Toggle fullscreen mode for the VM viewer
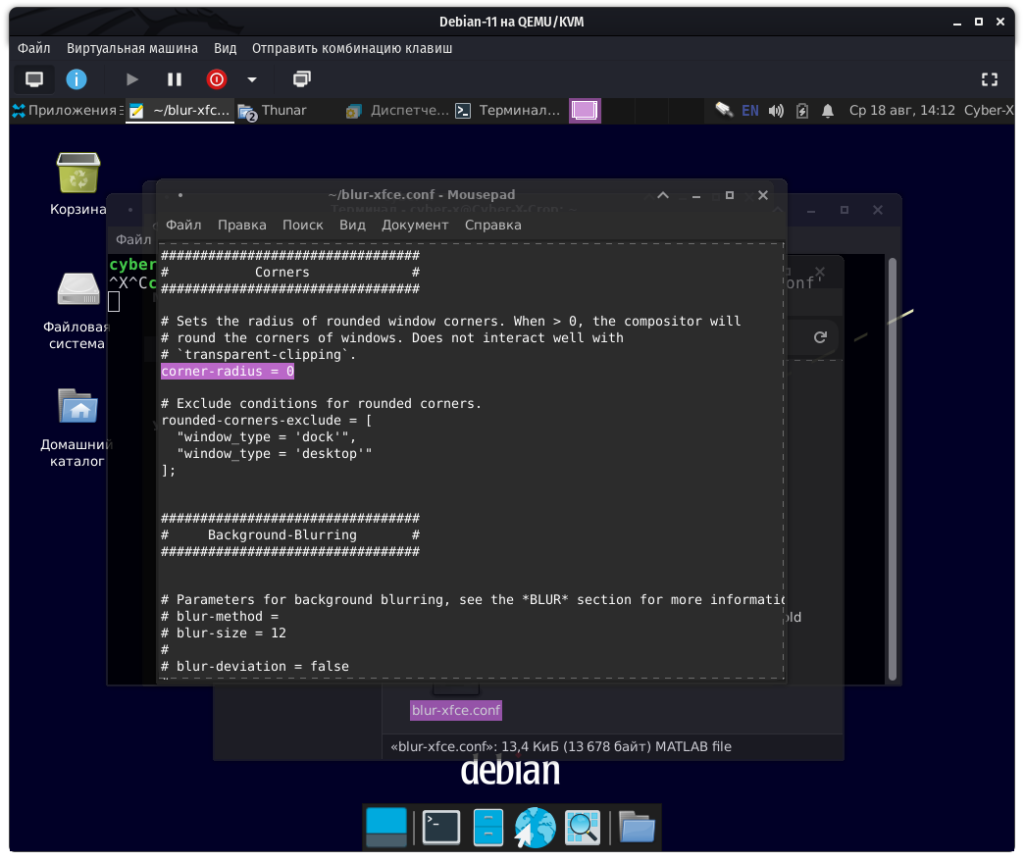 pos(989,79)
